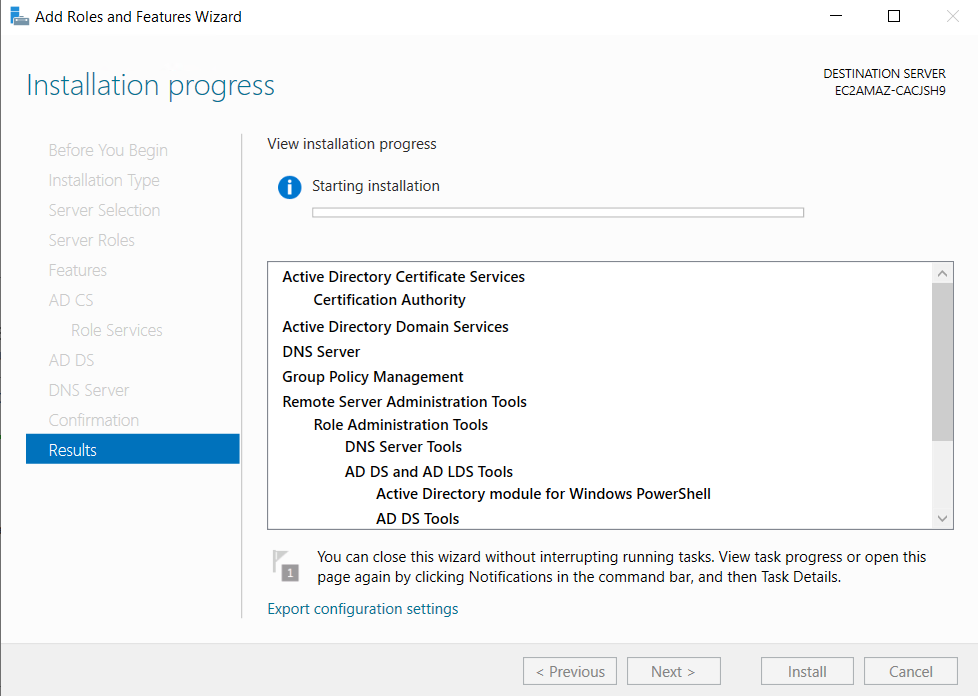Screen dimensions: 978x696
Task: Click the 'Installation progress' page title
Action: click(150, 85)
